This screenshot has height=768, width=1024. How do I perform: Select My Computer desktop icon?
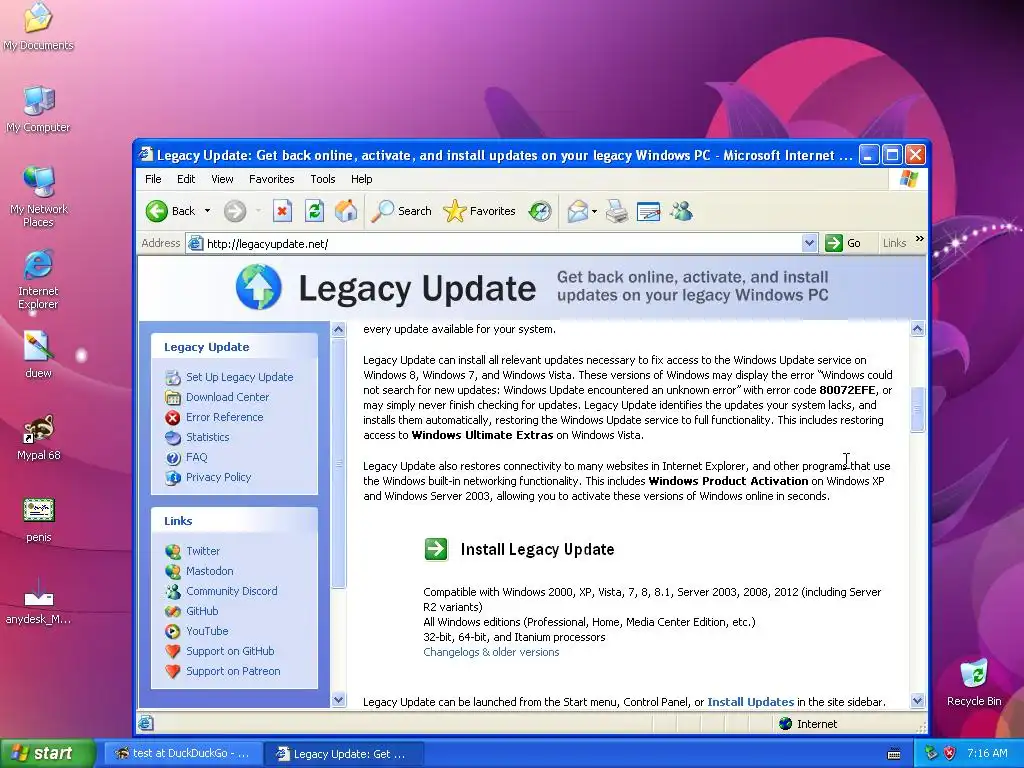pyautogui.click(x=38, y=109)
